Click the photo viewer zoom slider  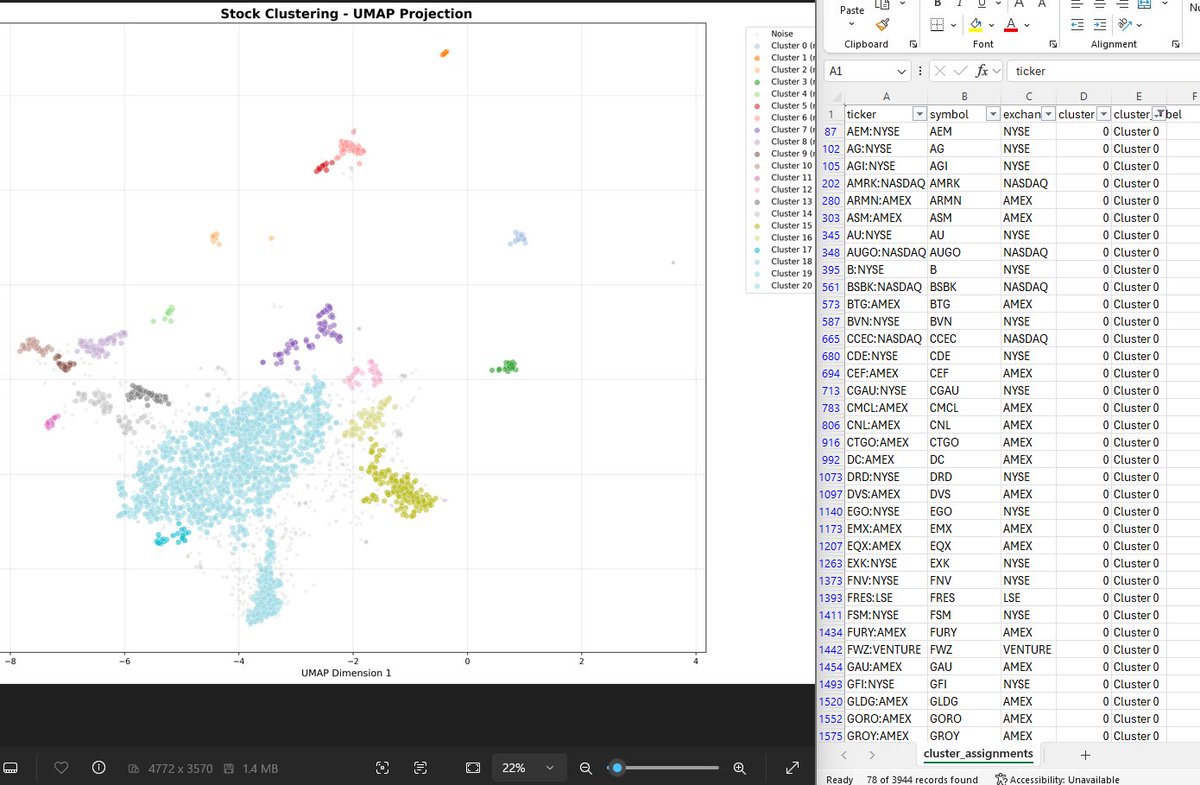point(664,768)
